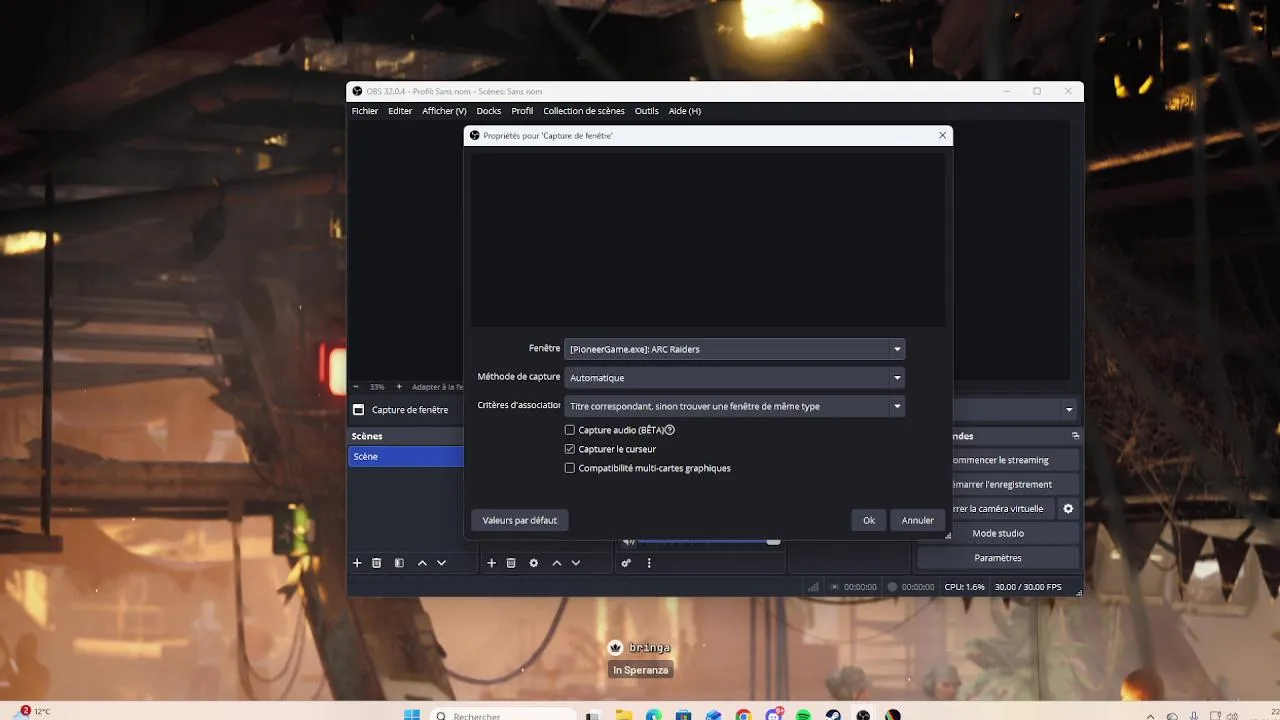Open Critères d'association dropdown
Viewport: 1280px width, 720px height.
pos(735,406)
